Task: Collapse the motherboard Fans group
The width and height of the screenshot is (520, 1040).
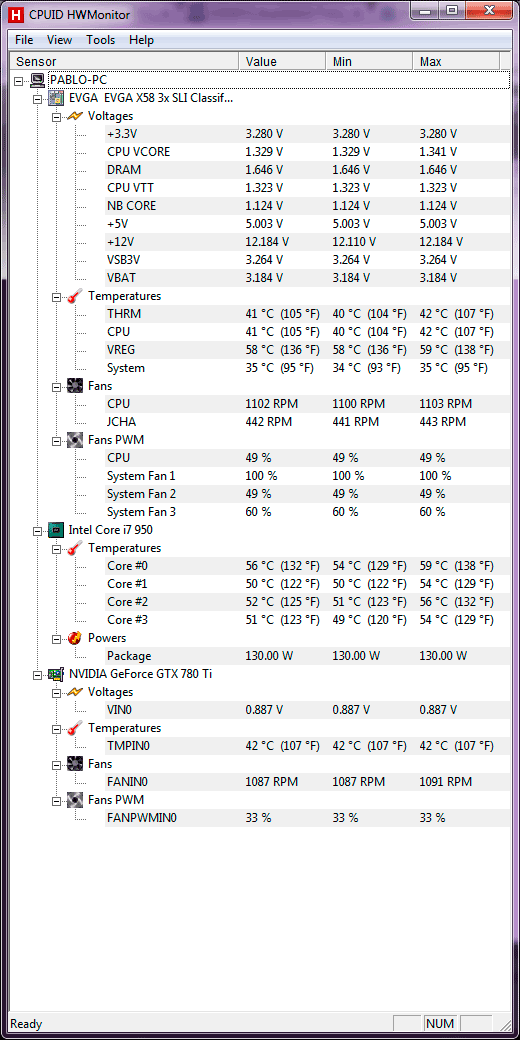Action: 56,386
